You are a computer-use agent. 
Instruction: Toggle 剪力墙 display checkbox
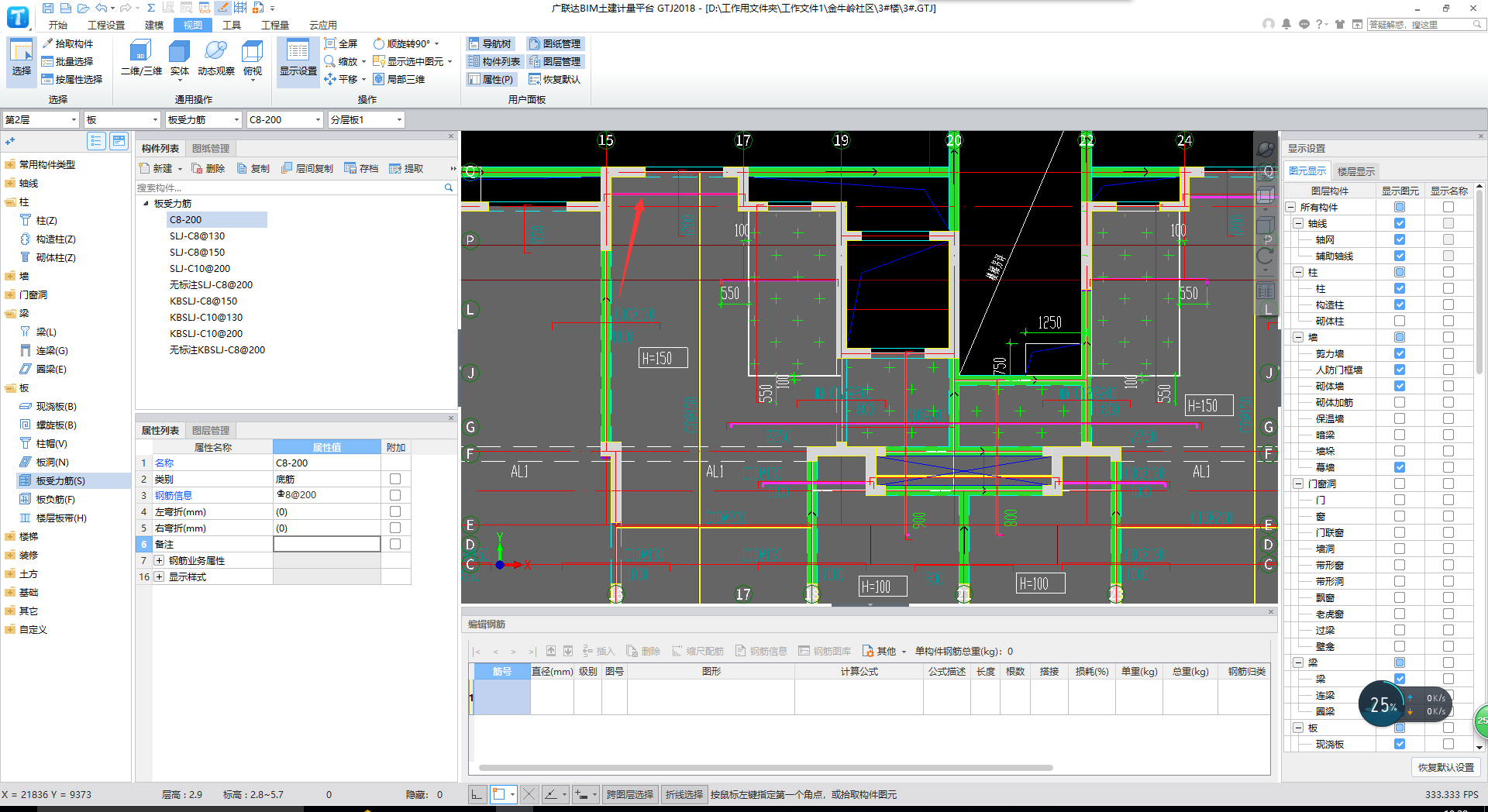[1399, 353]
